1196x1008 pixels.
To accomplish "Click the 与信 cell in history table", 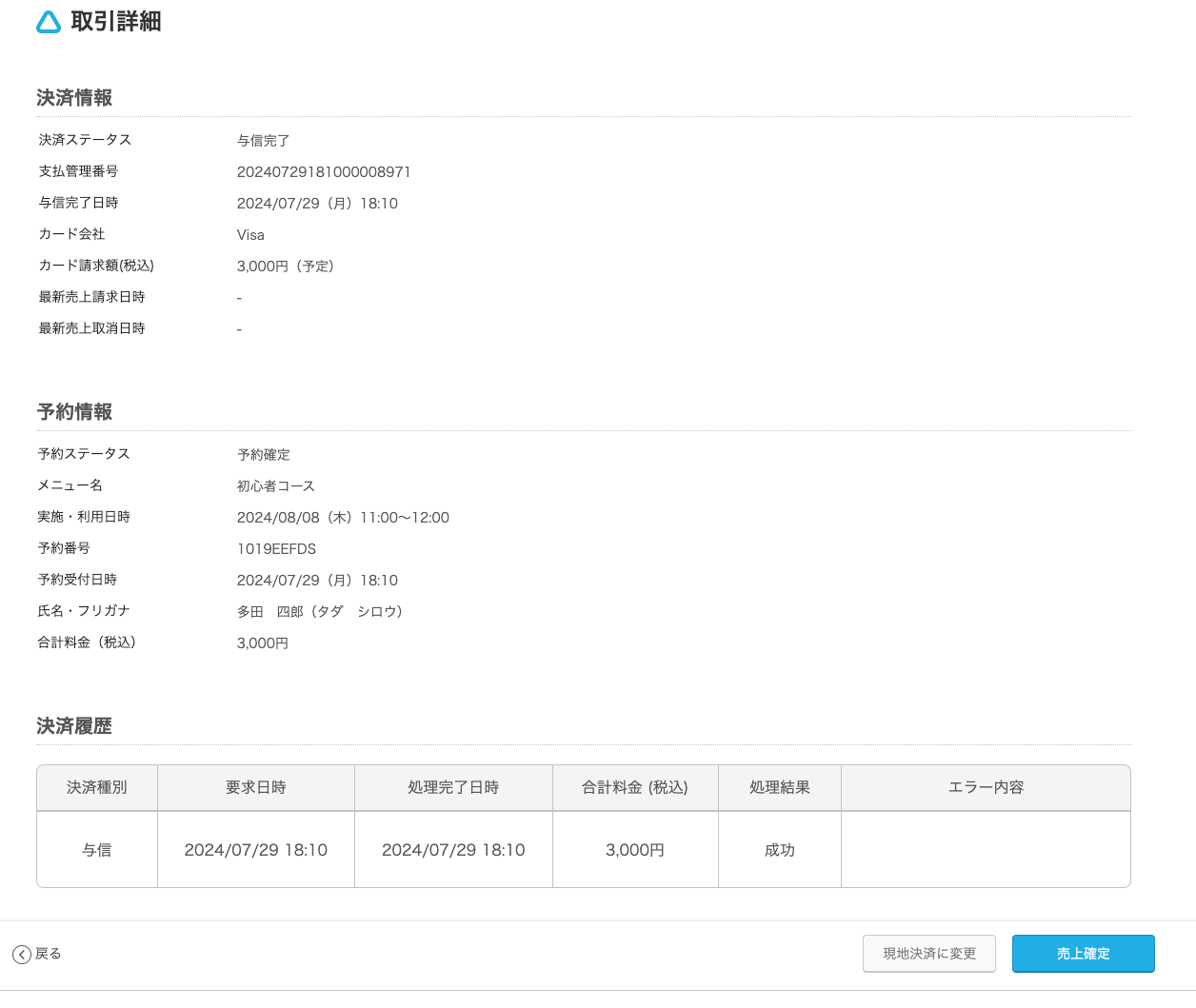I will tap(97, 850).
